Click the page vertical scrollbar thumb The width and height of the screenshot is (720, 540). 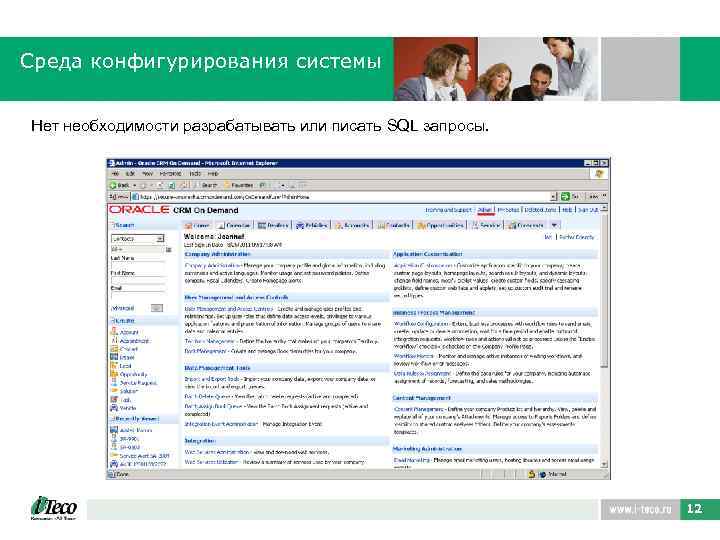click(x=604, y=290)
